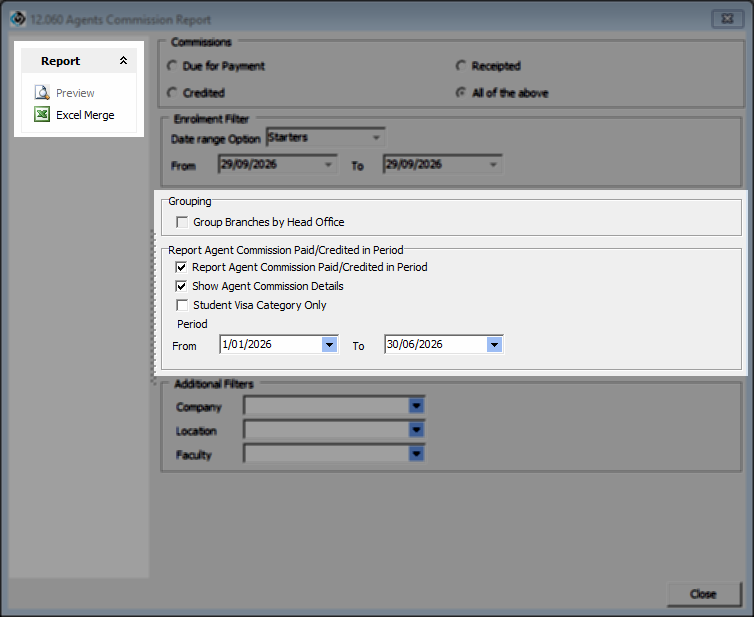Open Date range Option Starters dropdown
This screenshot has width=754, height=617.
[376, 138]
